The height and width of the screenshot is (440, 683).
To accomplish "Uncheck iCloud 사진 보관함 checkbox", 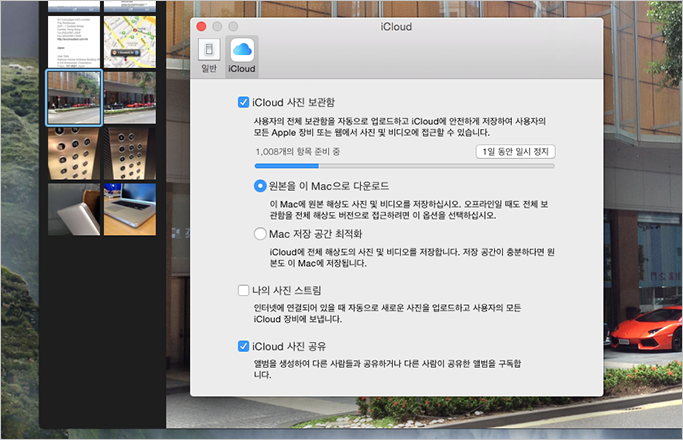I will click(x=243, y=102).
